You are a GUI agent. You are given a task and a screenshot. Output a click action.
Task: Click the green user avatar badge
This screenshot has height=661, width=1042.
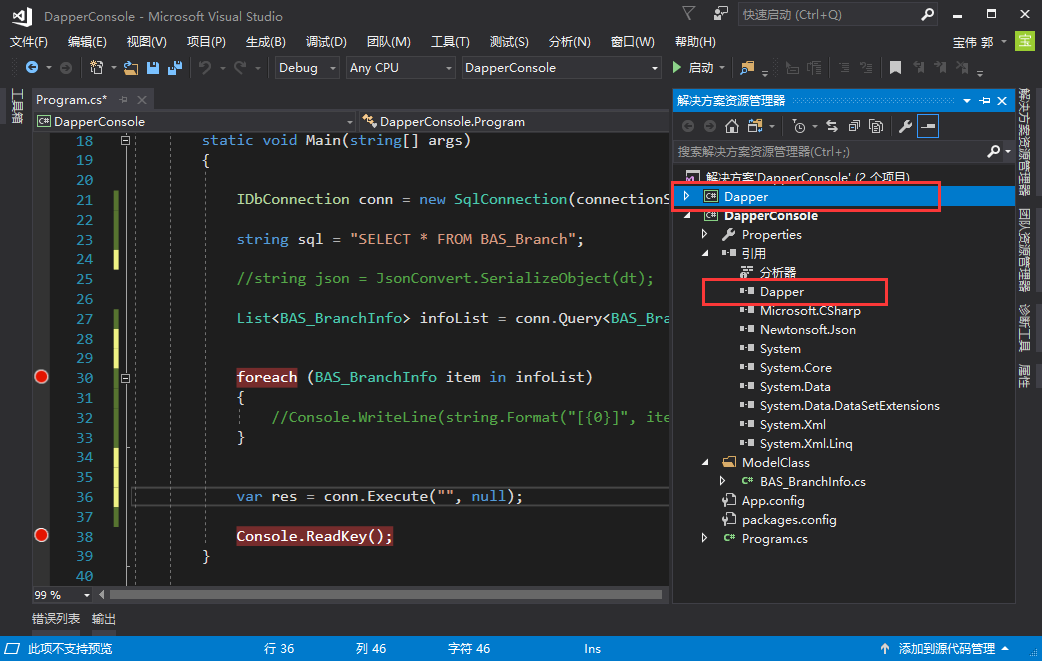click(1025, 41)
